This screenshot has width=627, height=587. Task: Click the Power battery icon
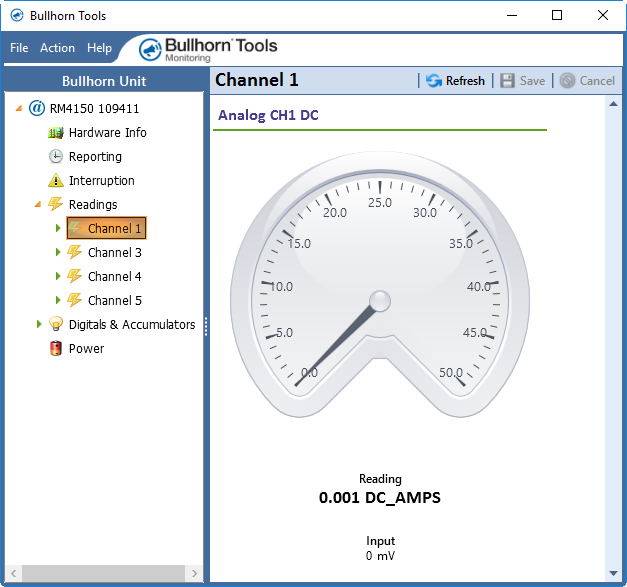[x=56, y=349]
